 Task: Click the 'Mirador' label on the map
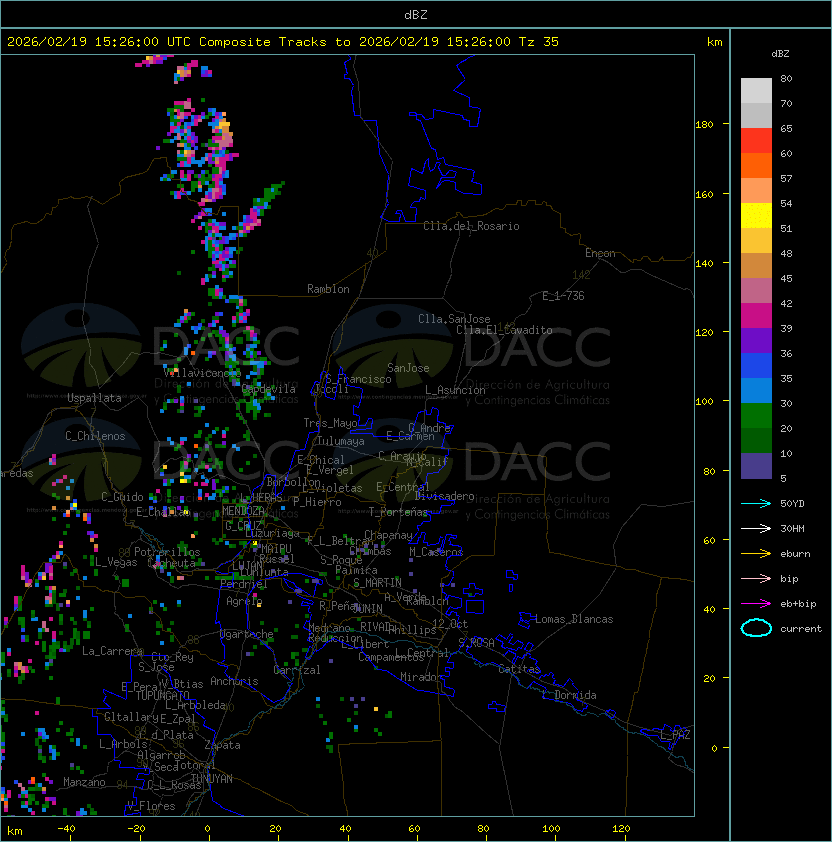click(421, 677)
